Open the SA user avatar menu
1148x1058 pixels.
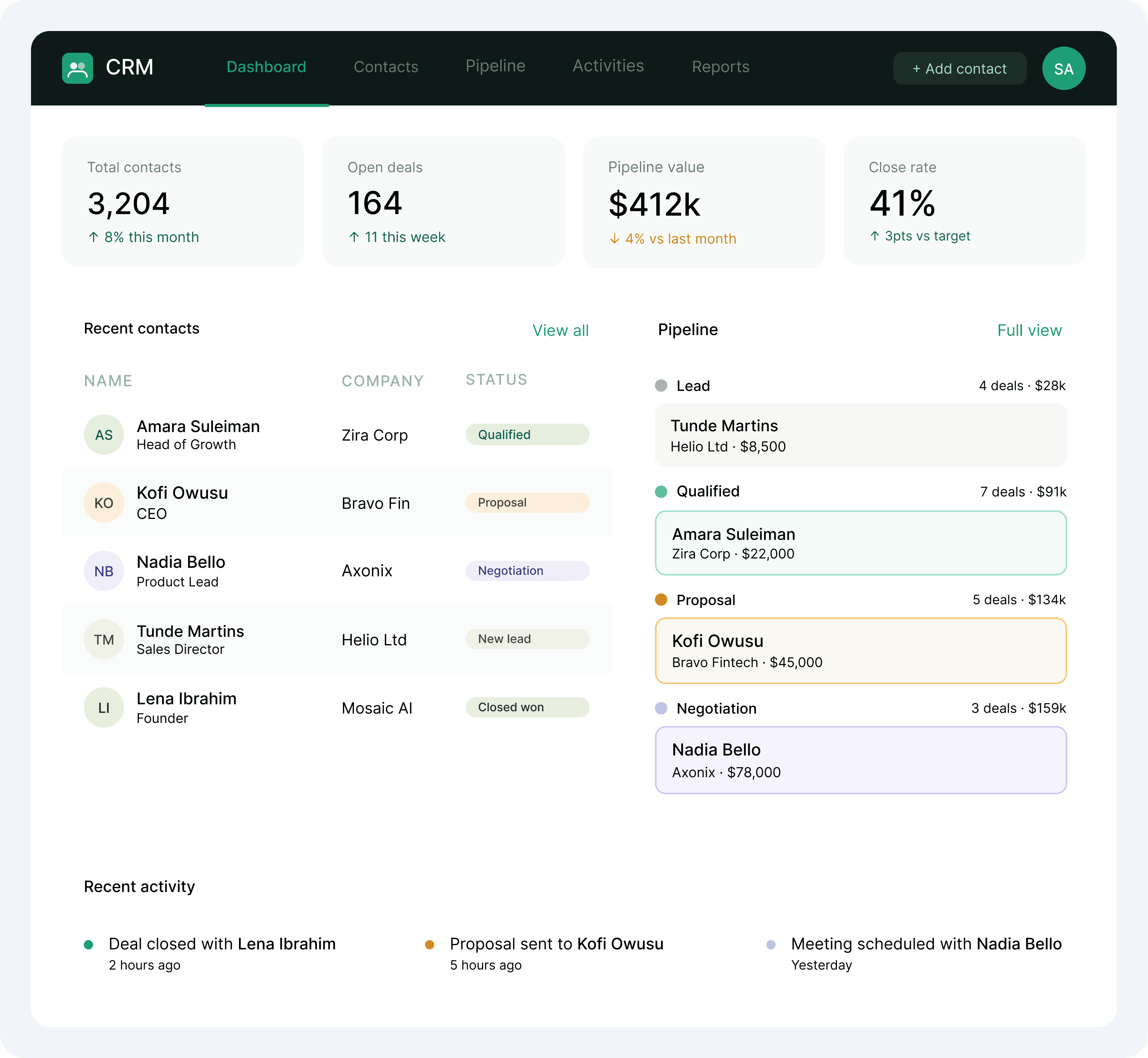tap(1063, 69)
